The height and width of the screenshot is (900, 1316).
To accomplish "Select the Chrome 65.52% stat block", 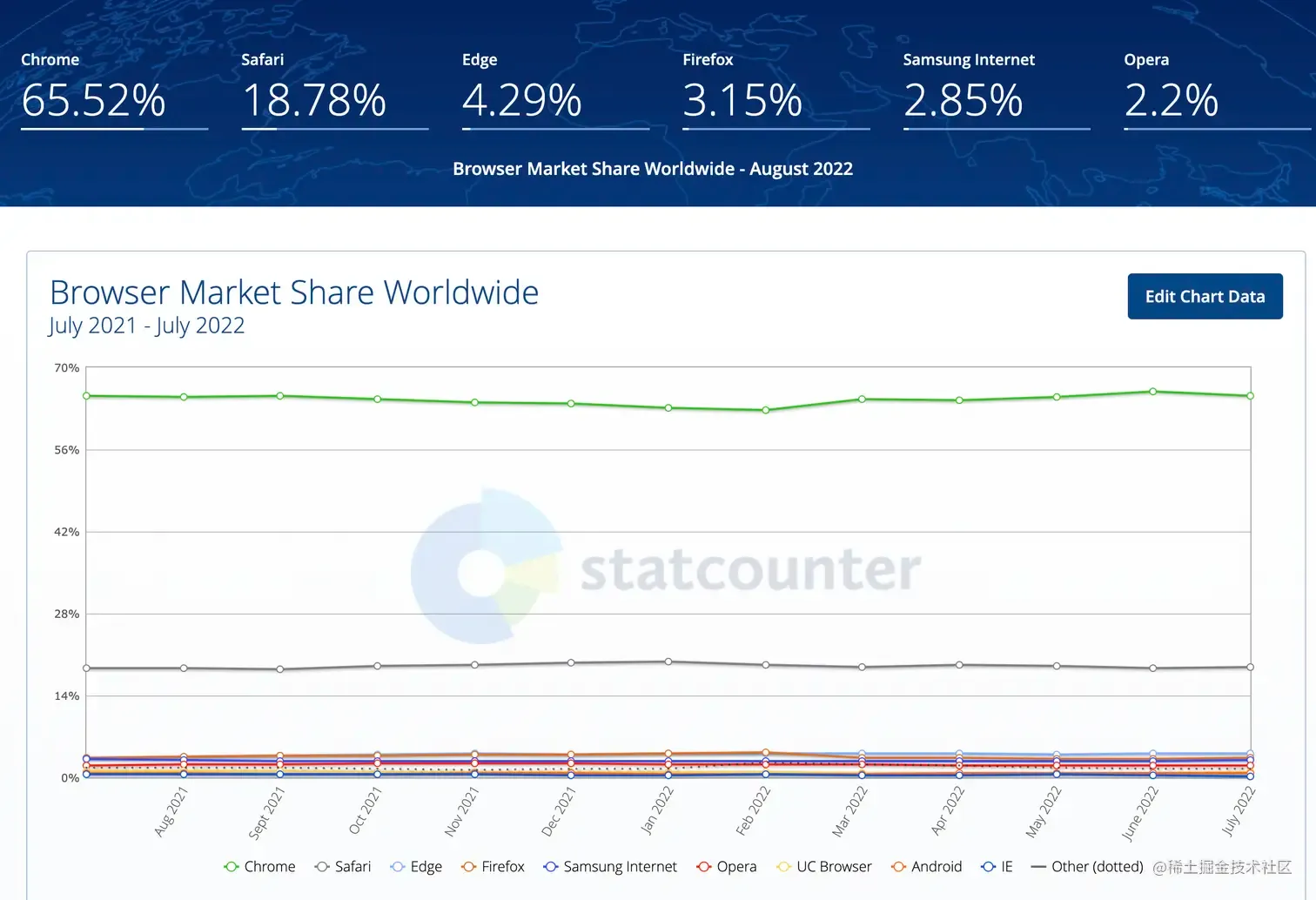I will [x=114, y=91].
